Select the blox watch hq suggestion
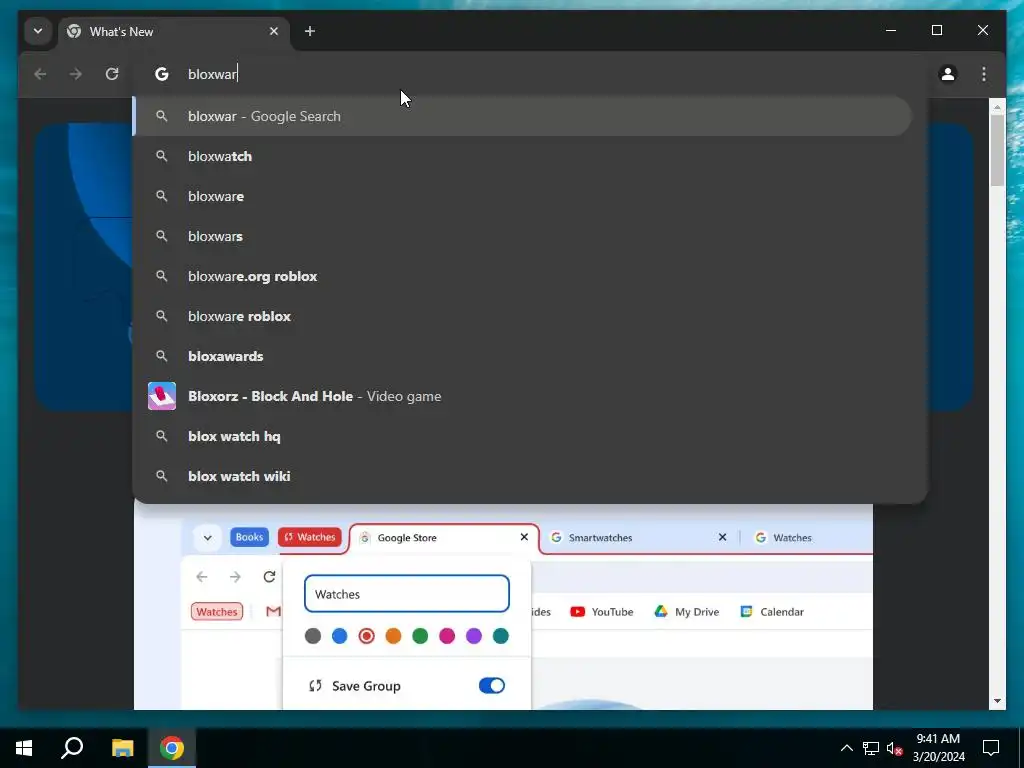 522,436
